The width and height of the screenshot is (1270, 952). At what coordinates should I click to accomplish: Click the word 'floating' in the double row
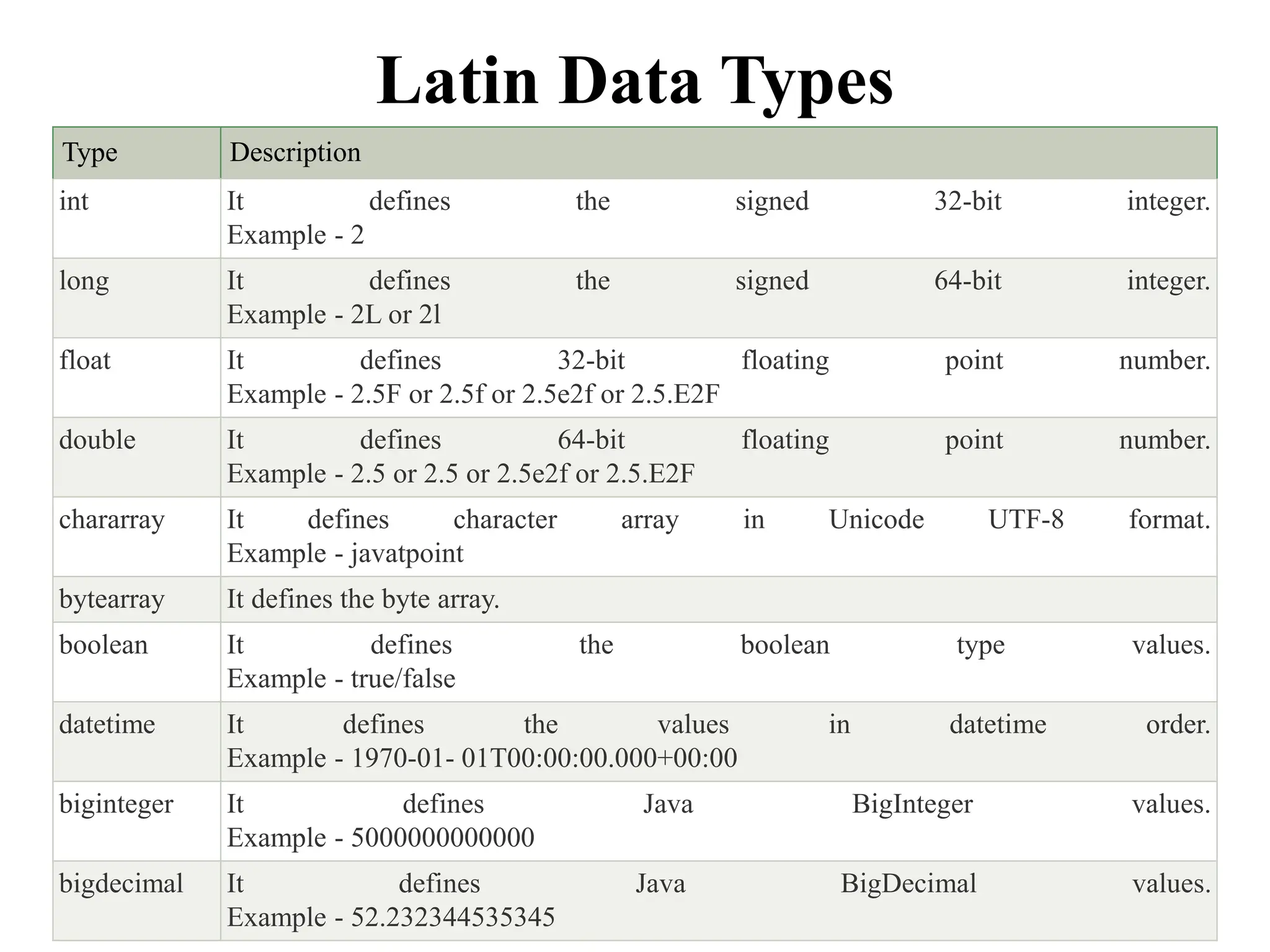pyautogui.click(x=785, y=441)
